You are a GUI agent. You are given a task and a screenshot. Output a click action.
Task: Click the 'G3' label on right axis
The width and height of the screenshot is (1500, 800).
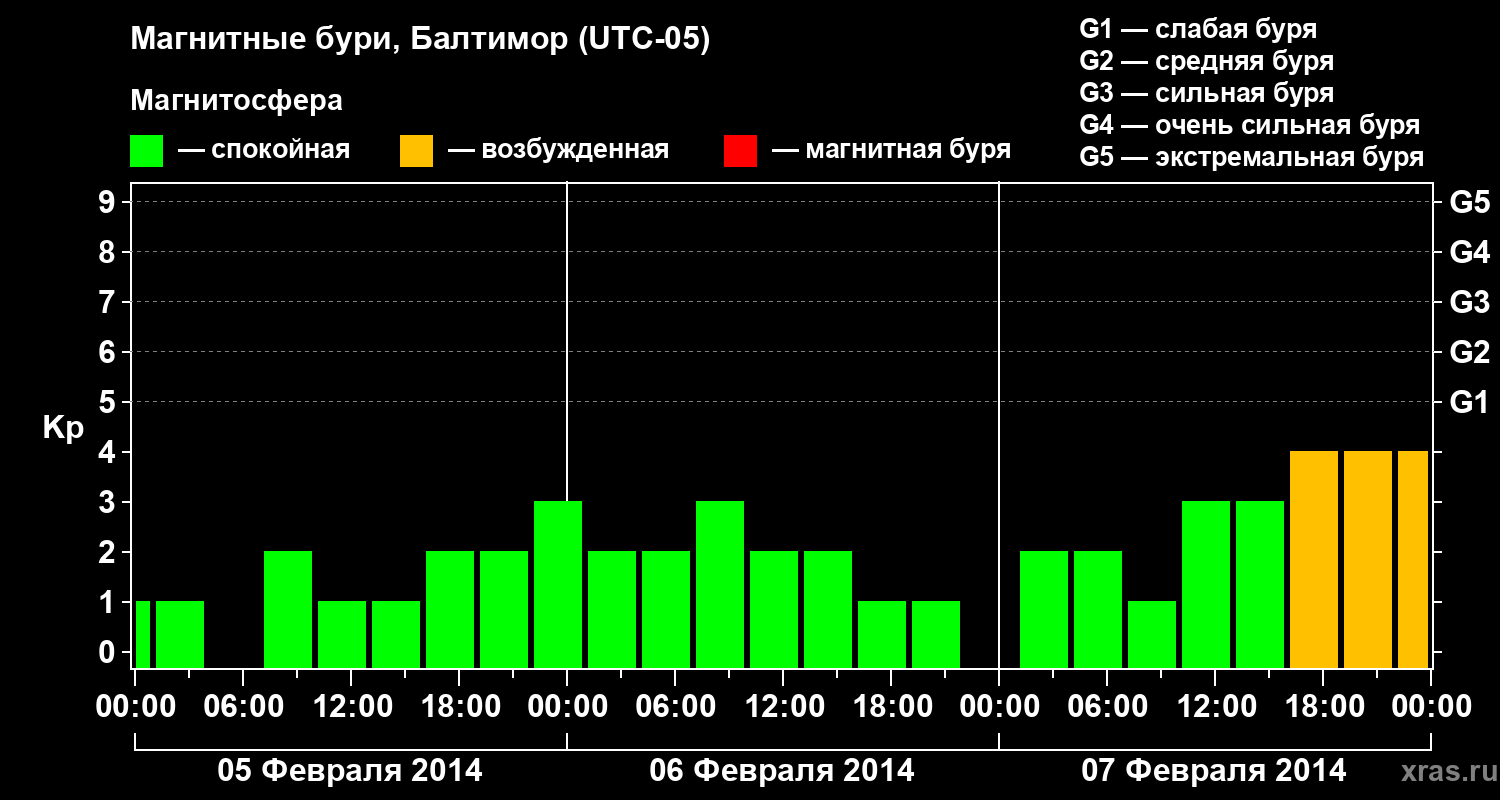tap(1469, 302)
